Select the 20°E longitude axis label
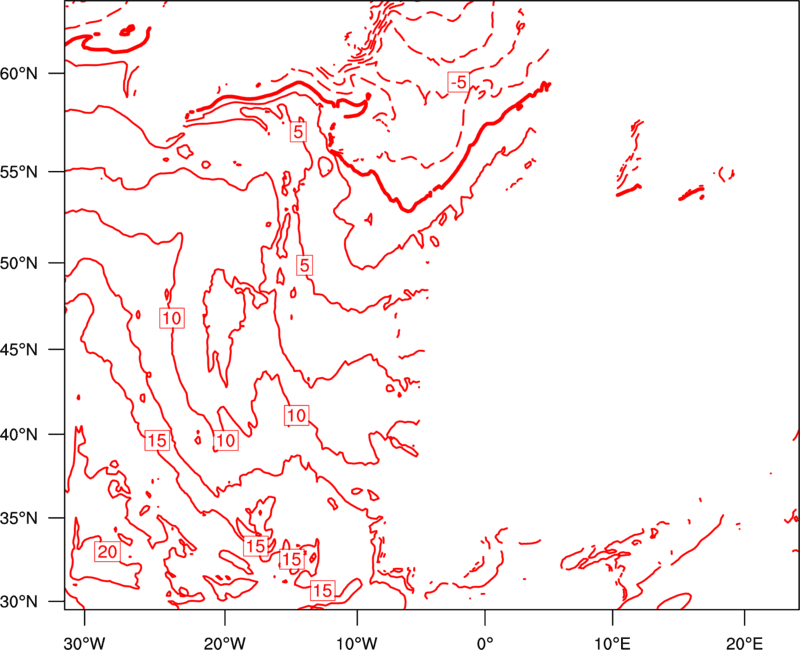 pyautogui.click(x=744, y=642)
